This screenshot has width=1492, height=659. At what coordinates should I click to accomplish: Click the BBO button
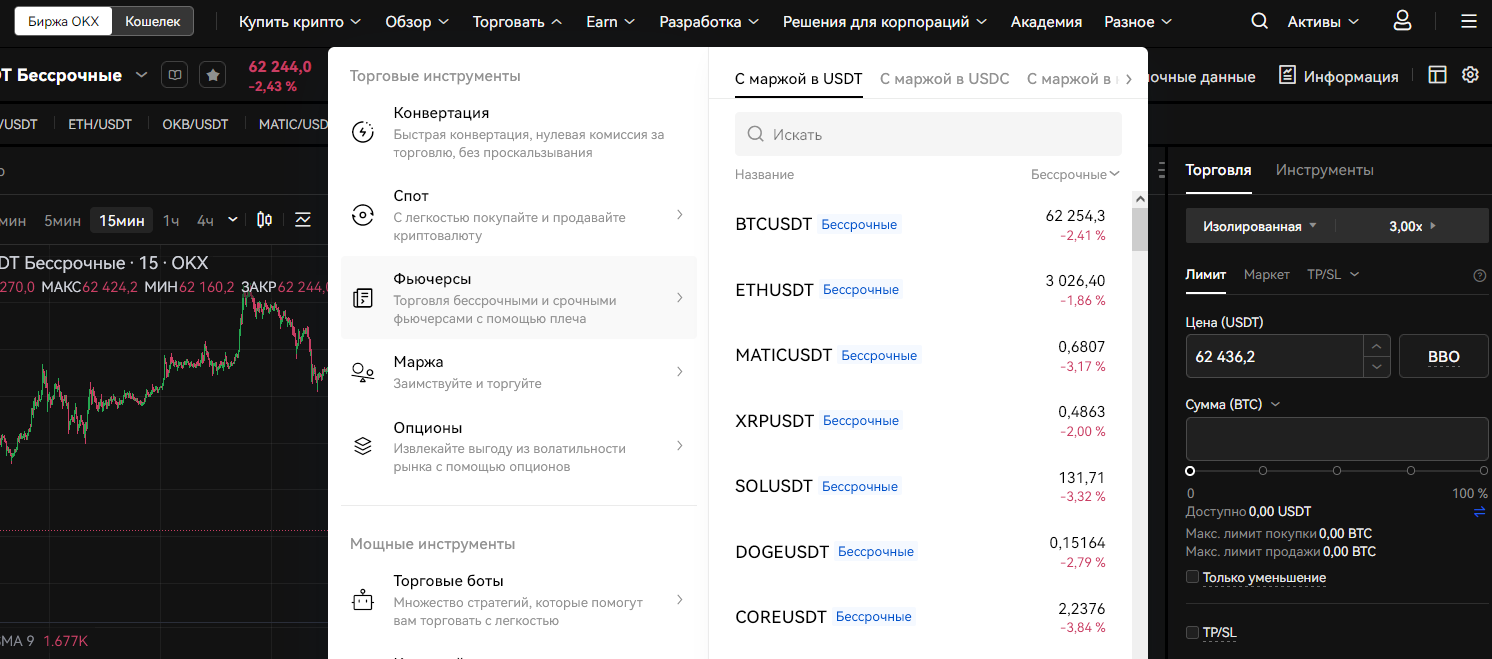click(x=1443, y=356)
